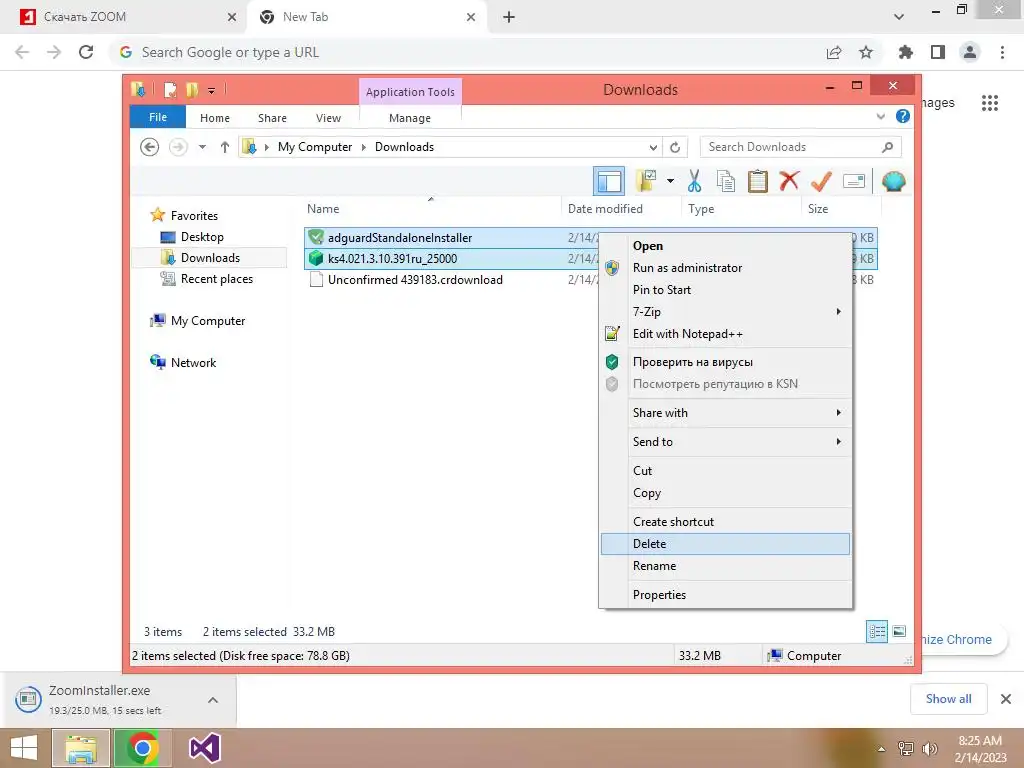The image size is (1024, 768).
Task: Expand the Send to submenu
Action: point(725,441)
